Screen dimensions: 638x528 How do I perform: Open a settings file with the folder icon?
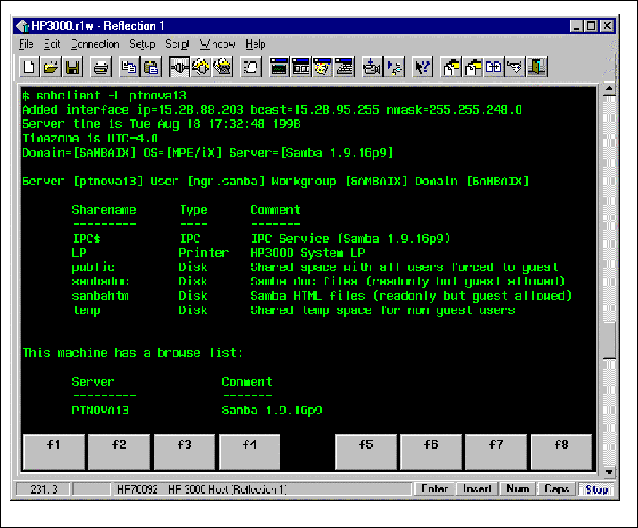pyautogui.click(x=51, y=67)
